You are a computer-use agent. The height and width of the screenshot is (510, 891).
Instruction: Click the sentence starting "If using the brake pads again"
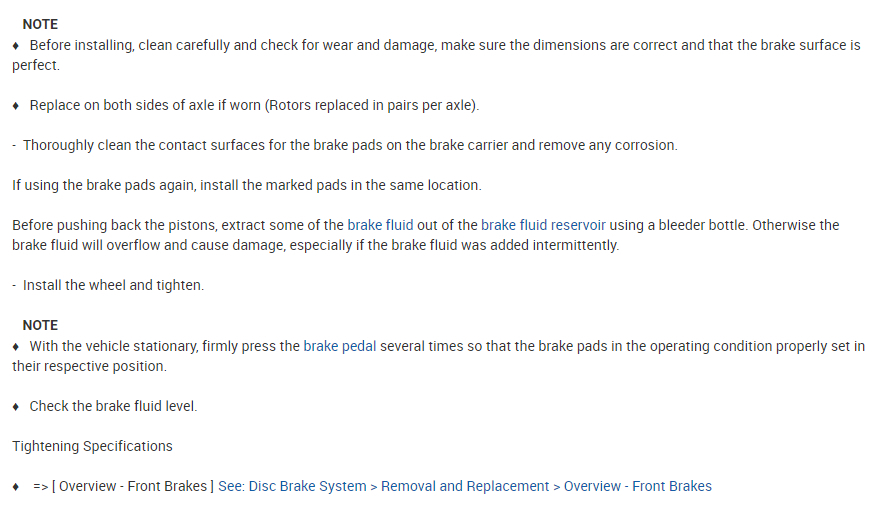pyautogui.click(x=246, y=185)
